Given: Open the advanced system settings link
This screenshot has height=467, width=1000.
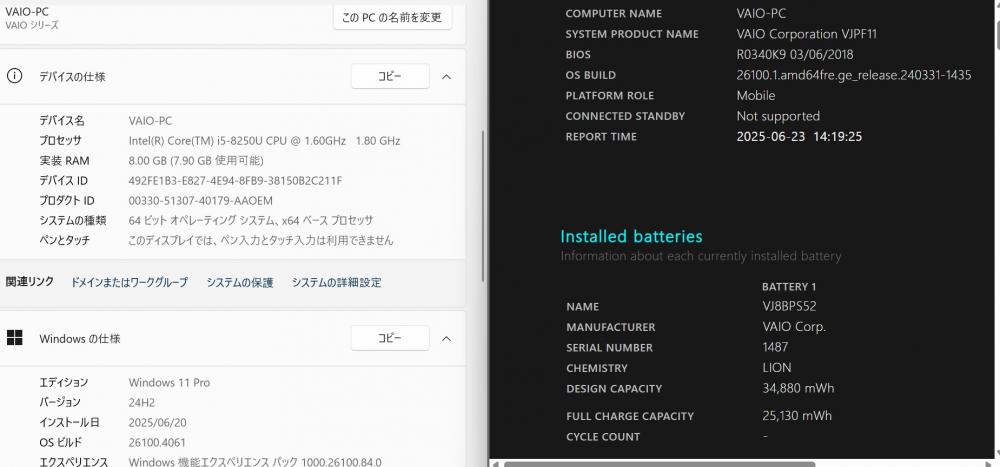Looking at the screenshot, I should (x=336, y=282).
